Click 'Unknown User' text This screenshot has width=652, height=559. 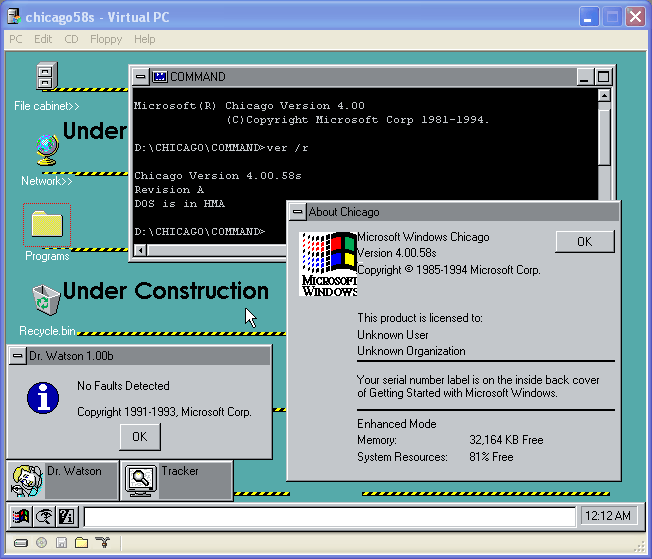click(393, 335)
